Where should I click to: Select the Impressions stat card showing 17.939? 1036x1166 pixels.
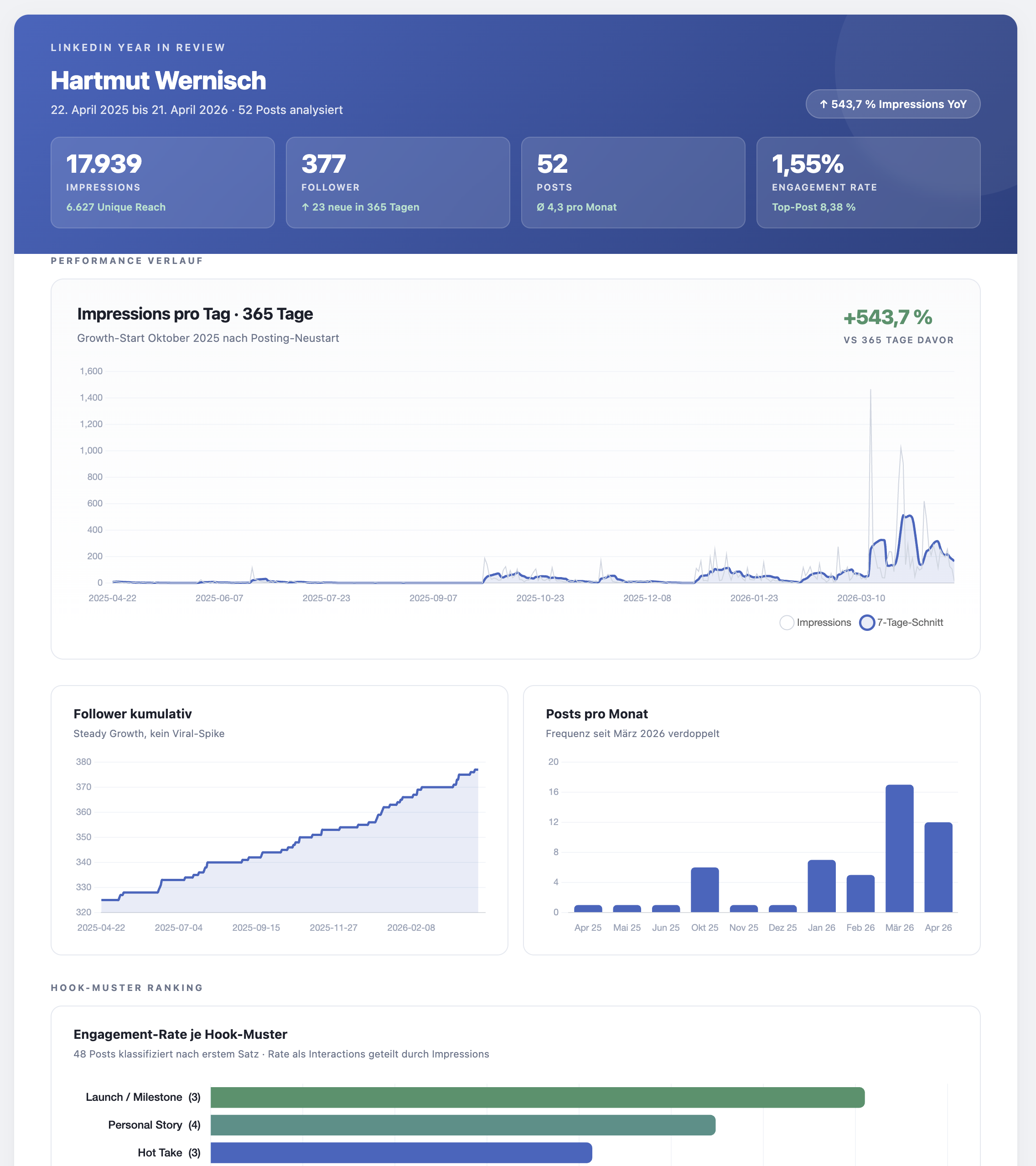(163, 181)
